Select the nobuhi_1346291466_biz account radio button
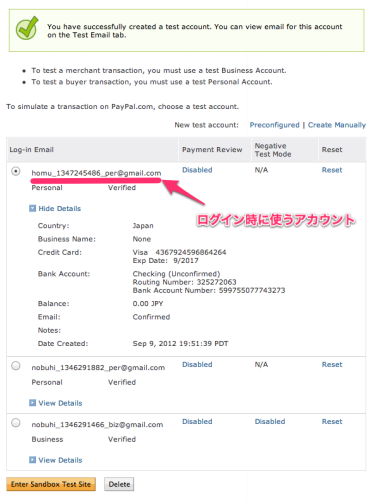This screenshot has width=370, height=500. [x=16, y=423]
